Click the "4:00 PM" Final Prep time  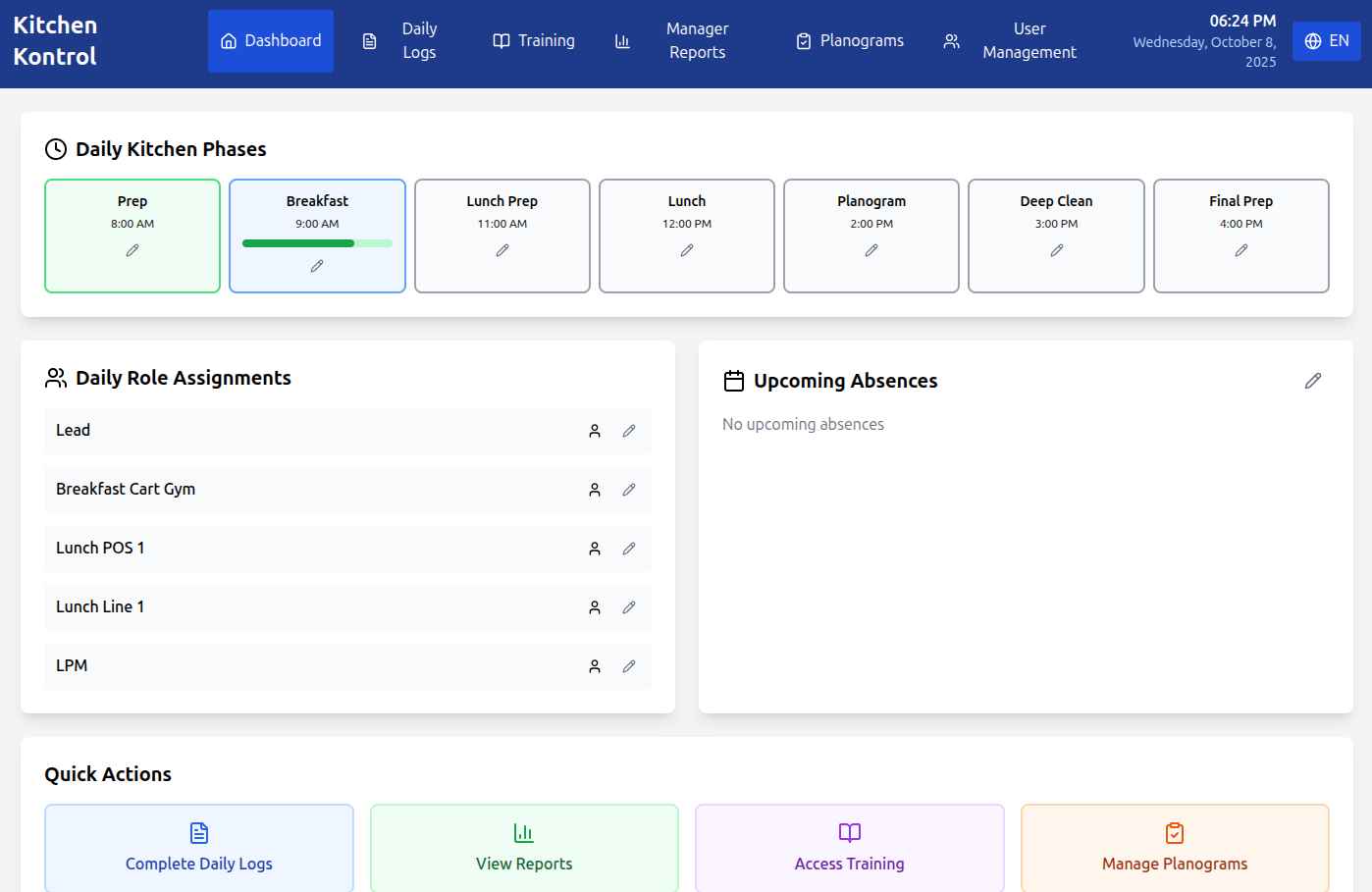1241,224
